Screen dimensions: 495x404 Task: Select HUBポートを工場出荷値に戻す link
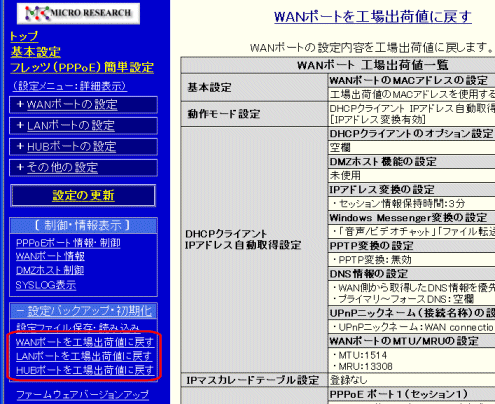[x=85, y=370]
